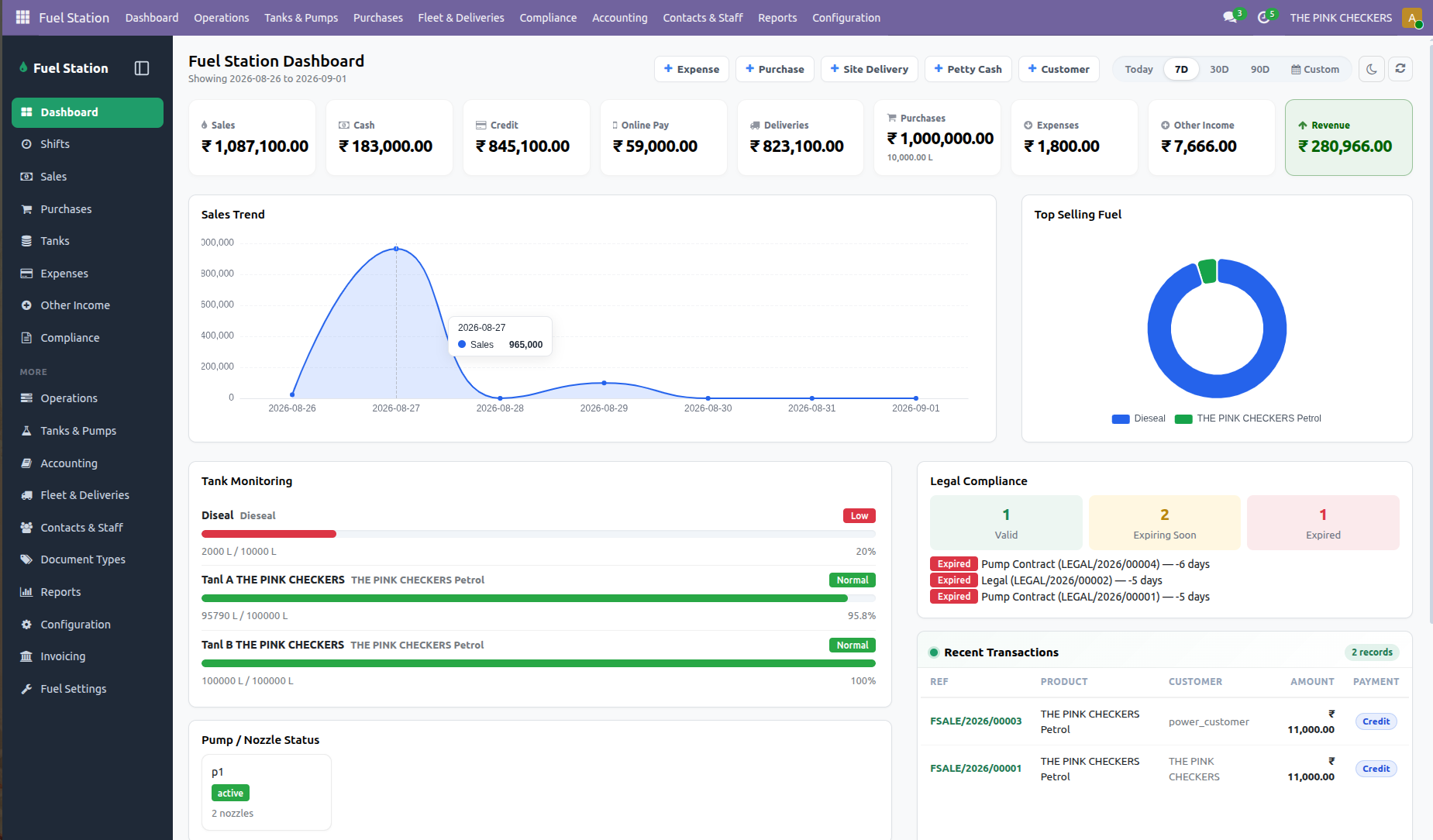Viewport: 1433px width, 840px height.
Task: Open transaction FSALE/2026/00003
Action: click(x=976, y=721)
